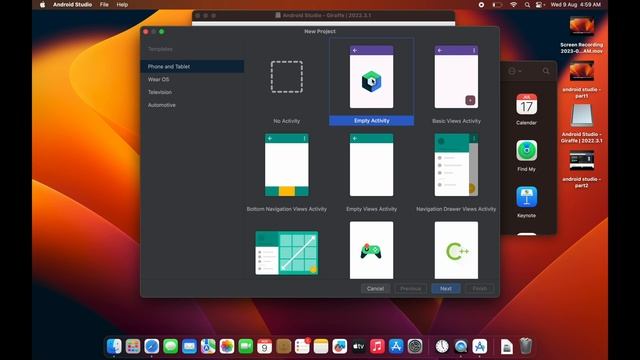
Task: Open Control Center from the menu bar
Action: pos(540,4)
